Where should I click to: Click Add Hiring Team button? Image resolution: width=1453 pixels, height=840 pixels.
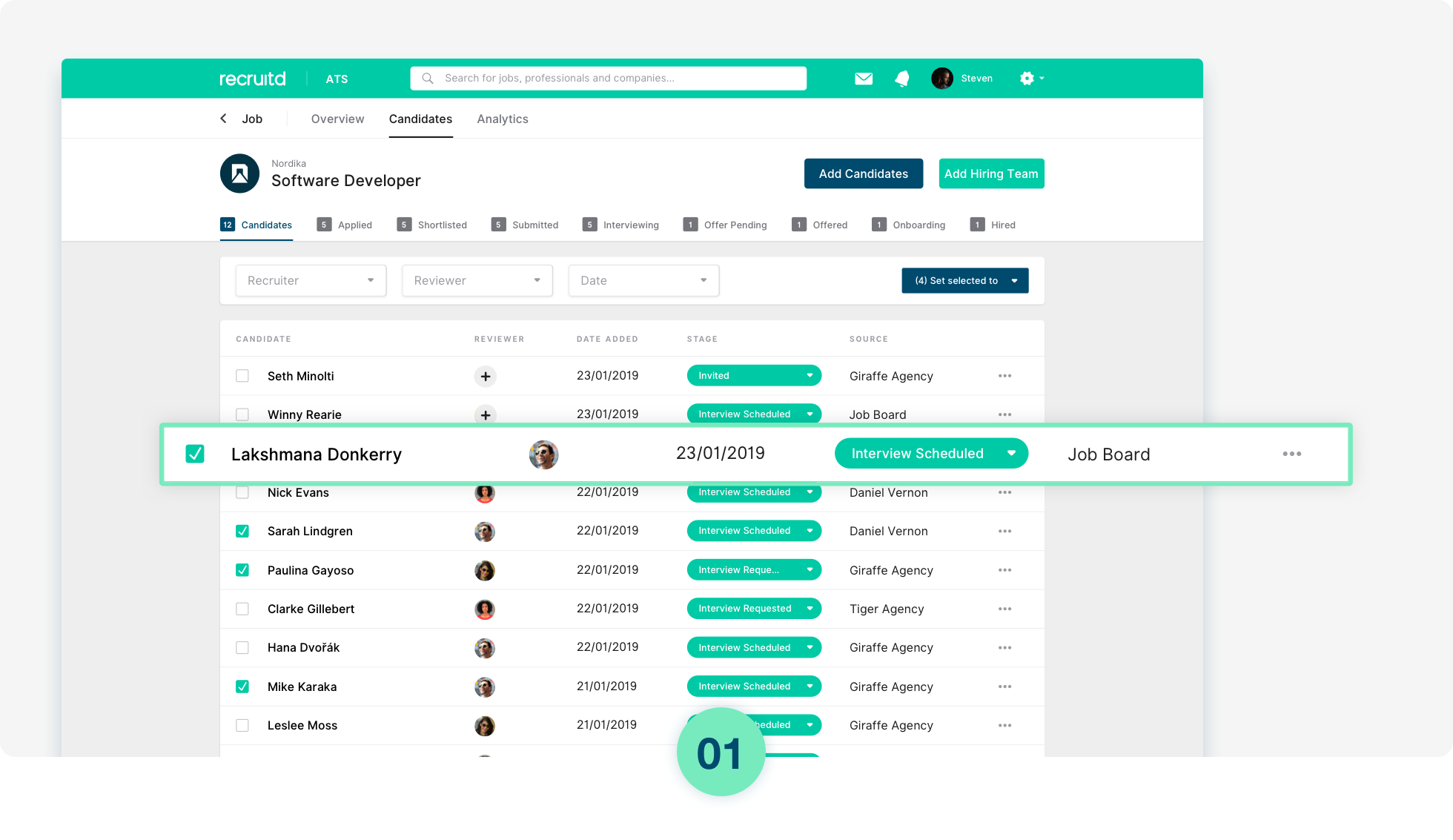click(x=990, y=173)
